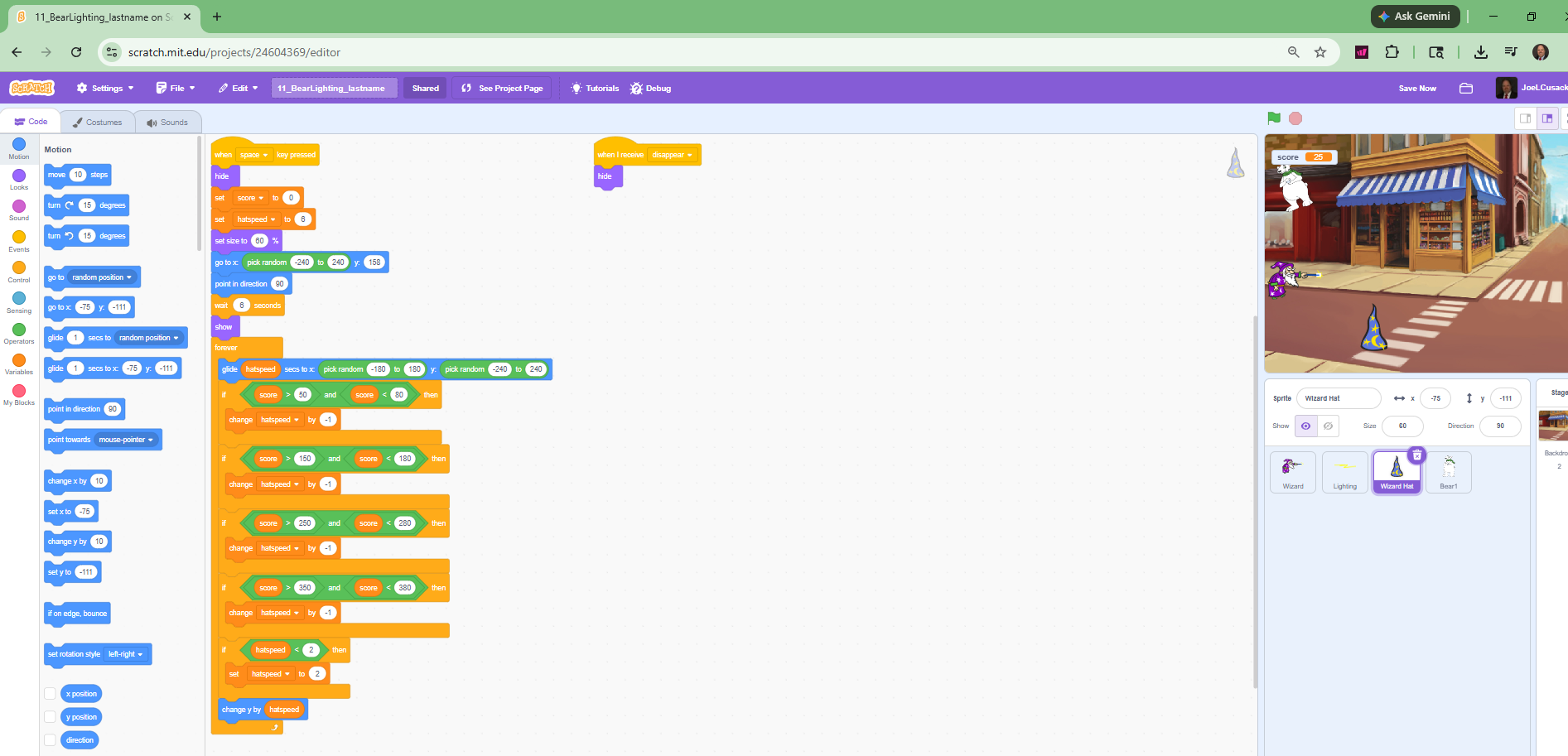Enable the direction reporter checkbox

pos(51,740)
